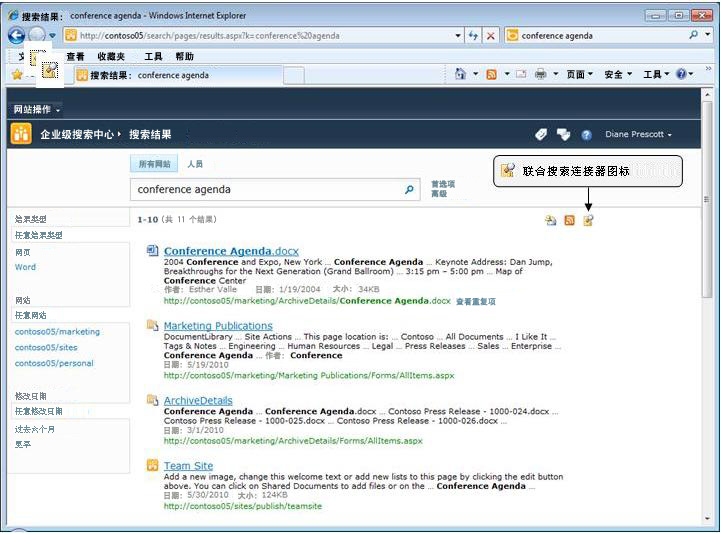Screen dimensions: 721x533
Task: Click the Word document icon by Conference Agenda.docx
Action: pos(152,250)
